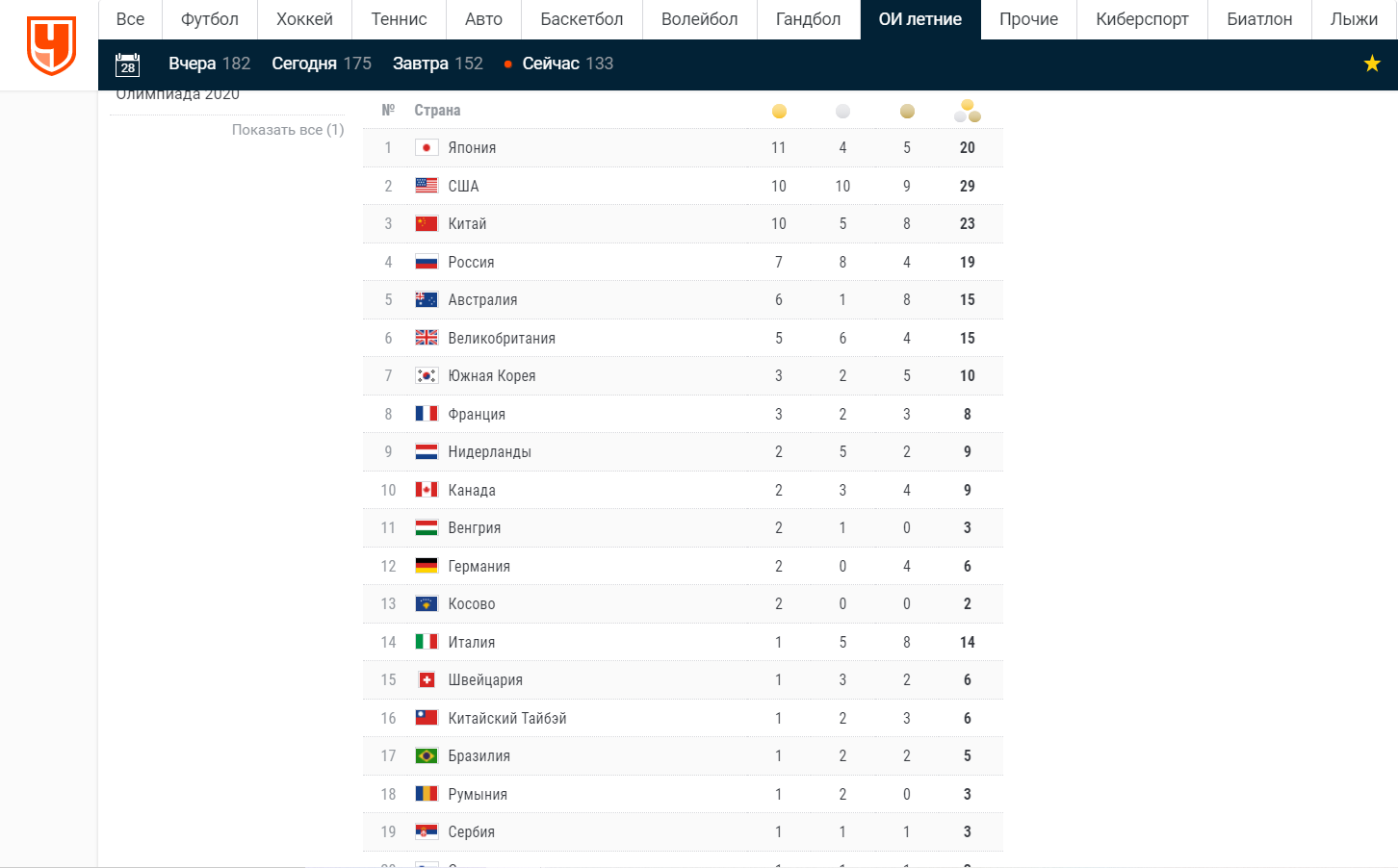This screenshot has height=868, width=1398.
Task: Open the 'Великобритания' country row
Action: click(x=502, y=339)
